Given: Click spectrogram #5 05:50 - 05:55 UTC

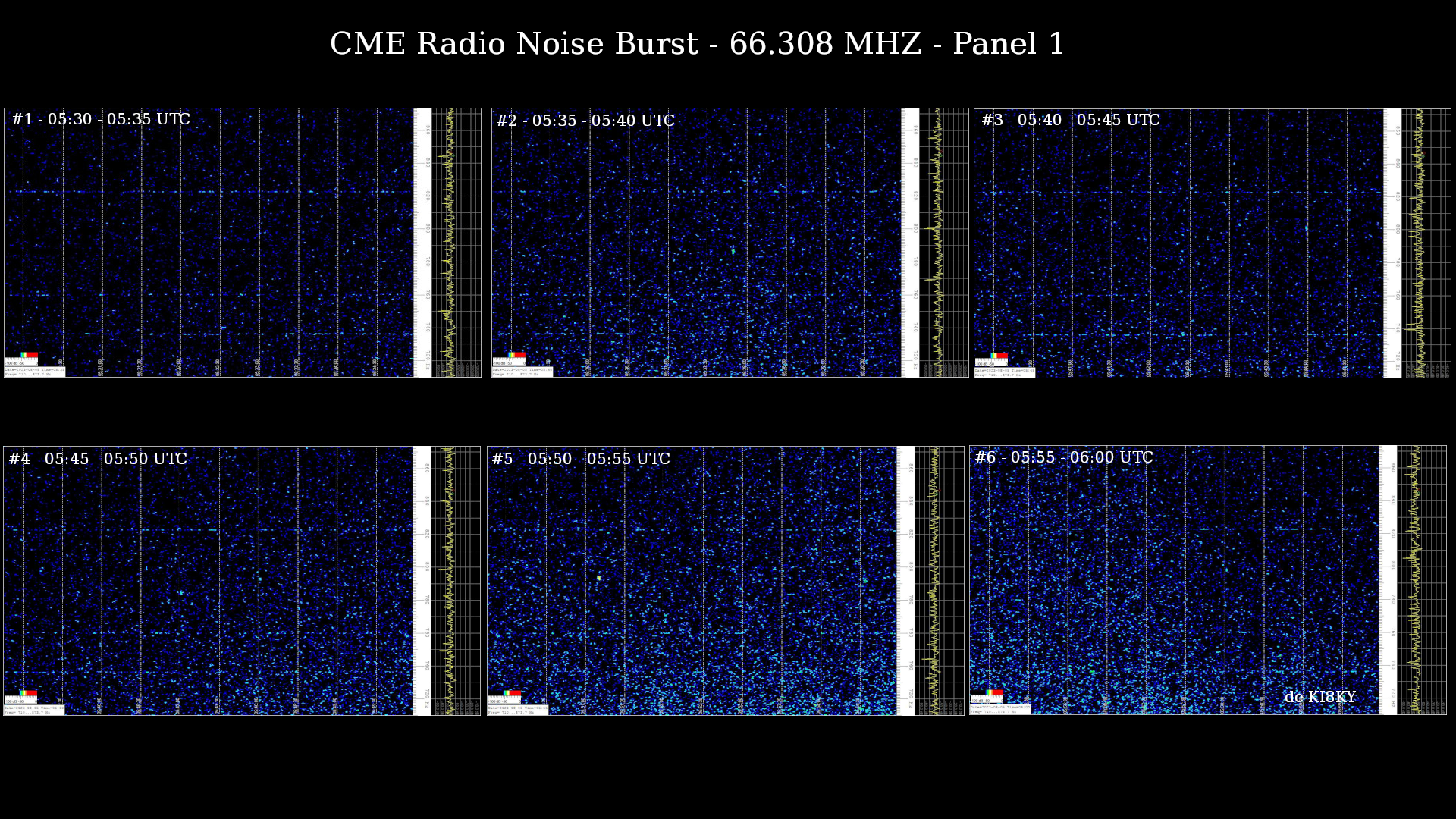Looking at the screenshot, I should click(692, 580).
